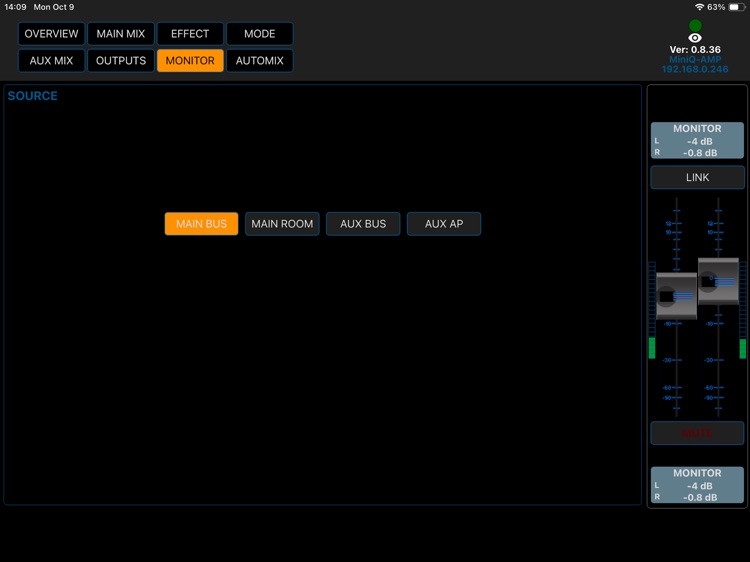Viewport: 750px width, 562px height.
Task: Click the eye visibility icon below the green dot
Action: click(x=695, y=38)
